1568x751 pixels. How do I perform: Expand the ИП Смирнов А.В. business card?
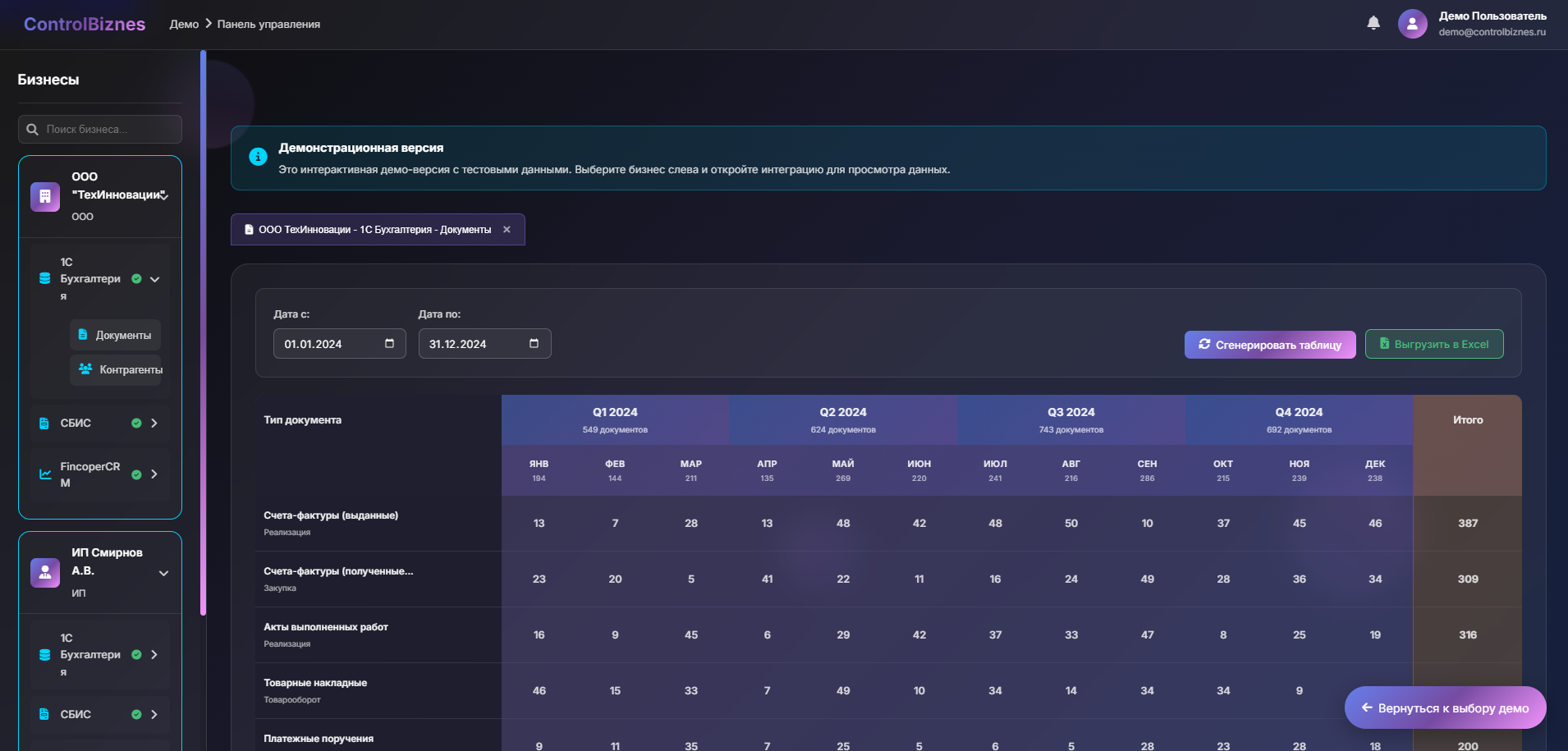click(x=163, y=573)
